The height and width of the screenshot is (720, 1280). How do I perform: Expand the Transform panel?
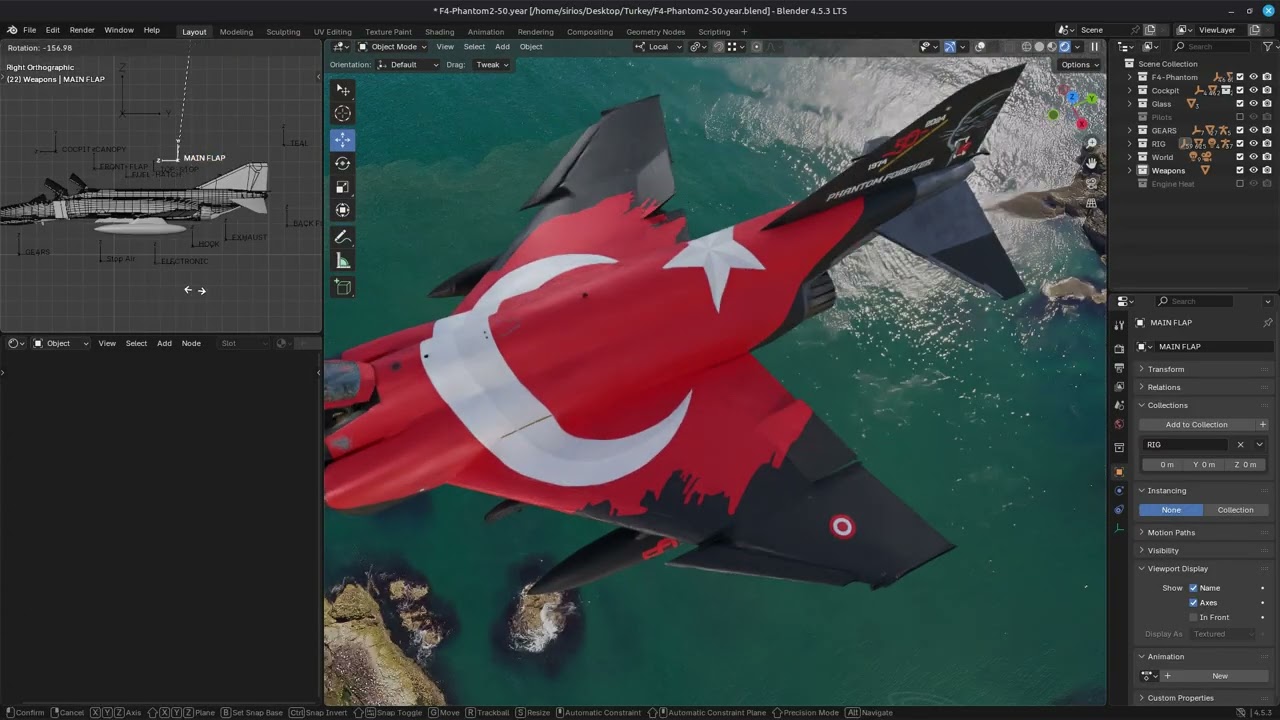[1166, 369]
